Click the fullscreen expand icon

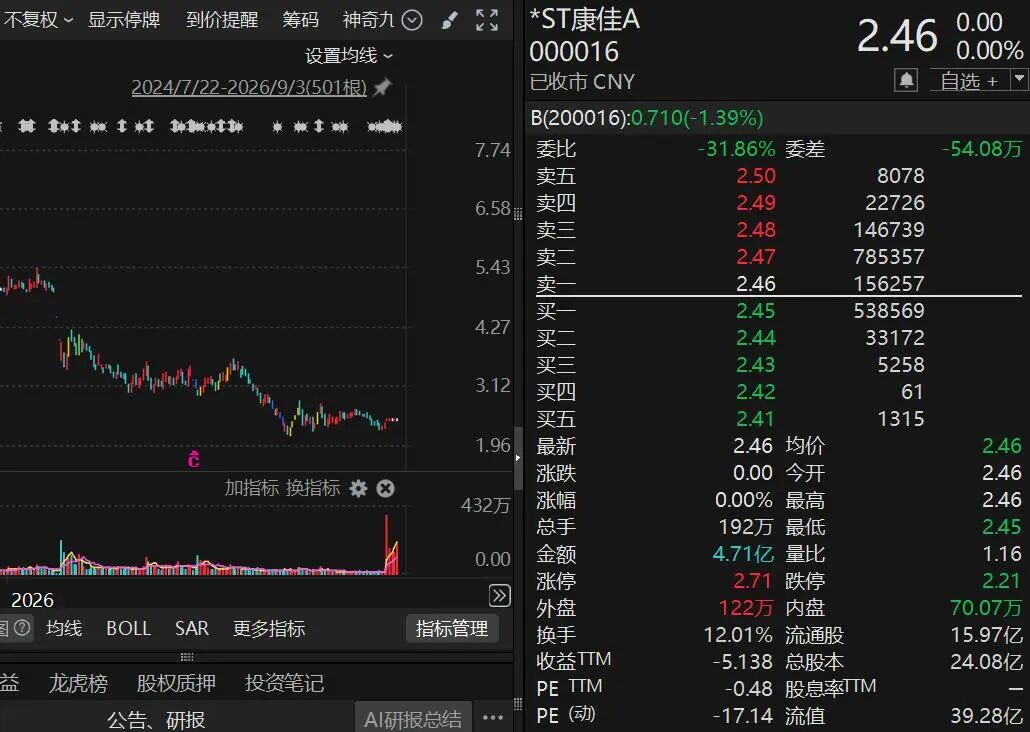(487, 20)
